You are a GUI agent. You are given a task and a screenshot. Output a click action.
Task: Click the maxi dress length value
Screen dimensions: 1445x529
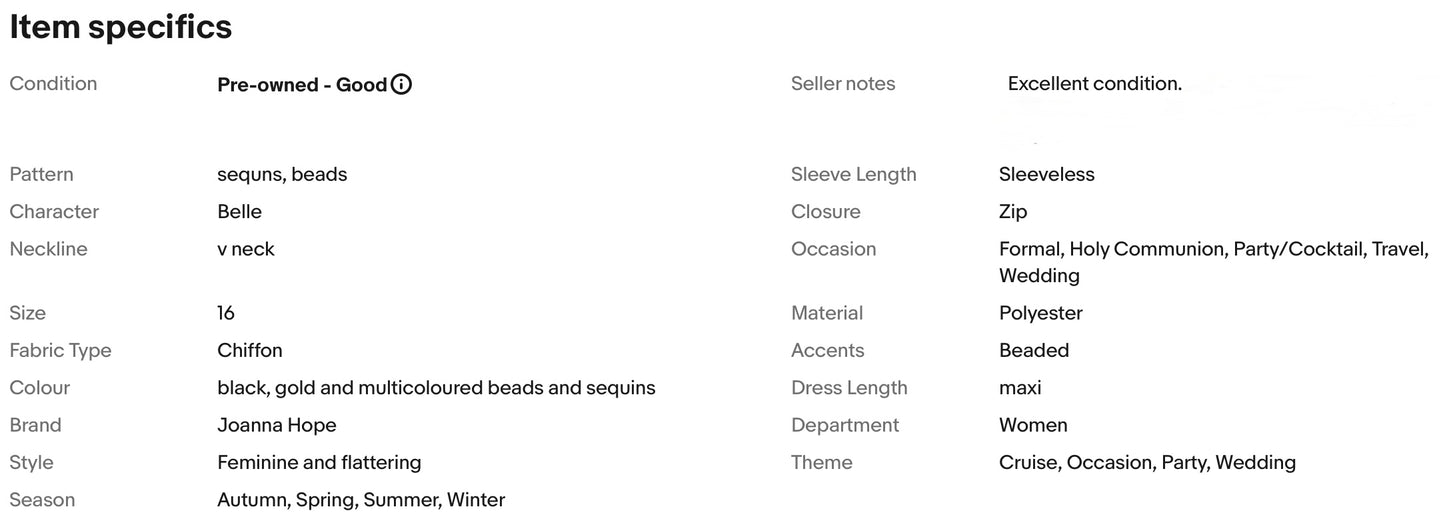coord(1020,388)
